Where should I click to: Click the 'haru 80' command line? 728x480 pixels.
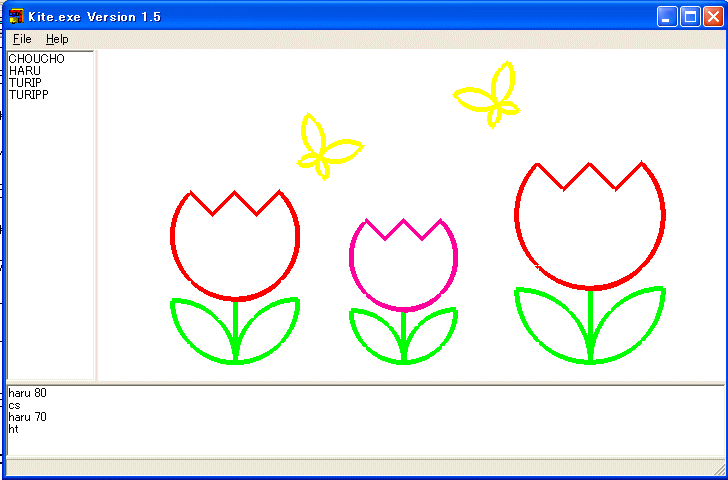[27, 393]
